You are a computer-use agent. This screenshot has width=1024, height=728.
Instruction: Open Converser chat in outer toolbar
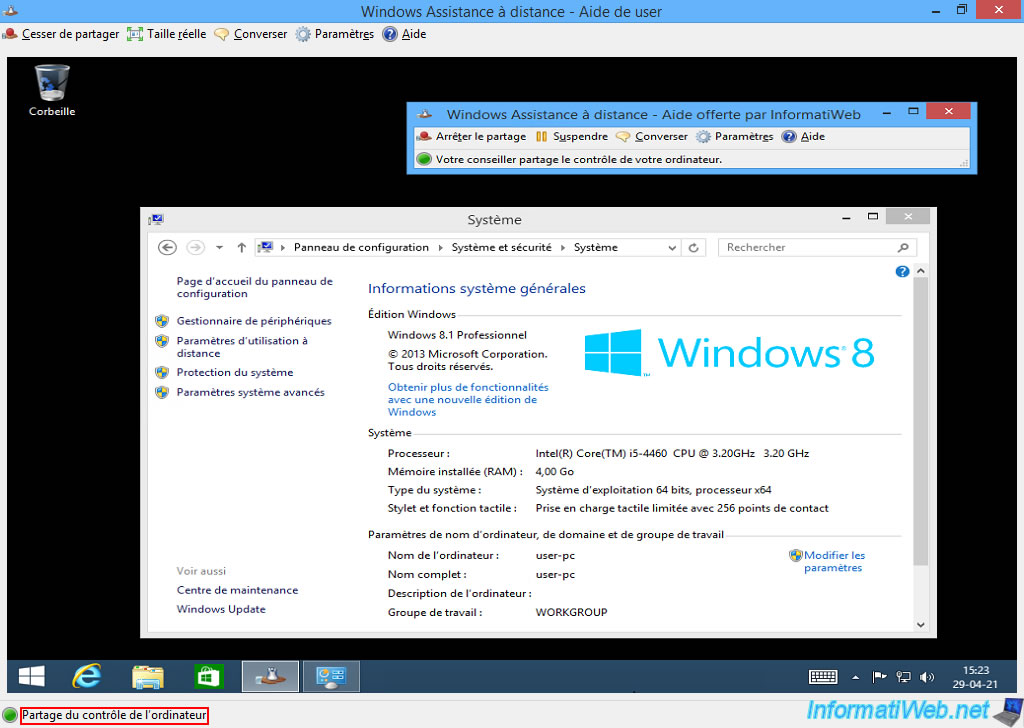[x=251, y=34]
